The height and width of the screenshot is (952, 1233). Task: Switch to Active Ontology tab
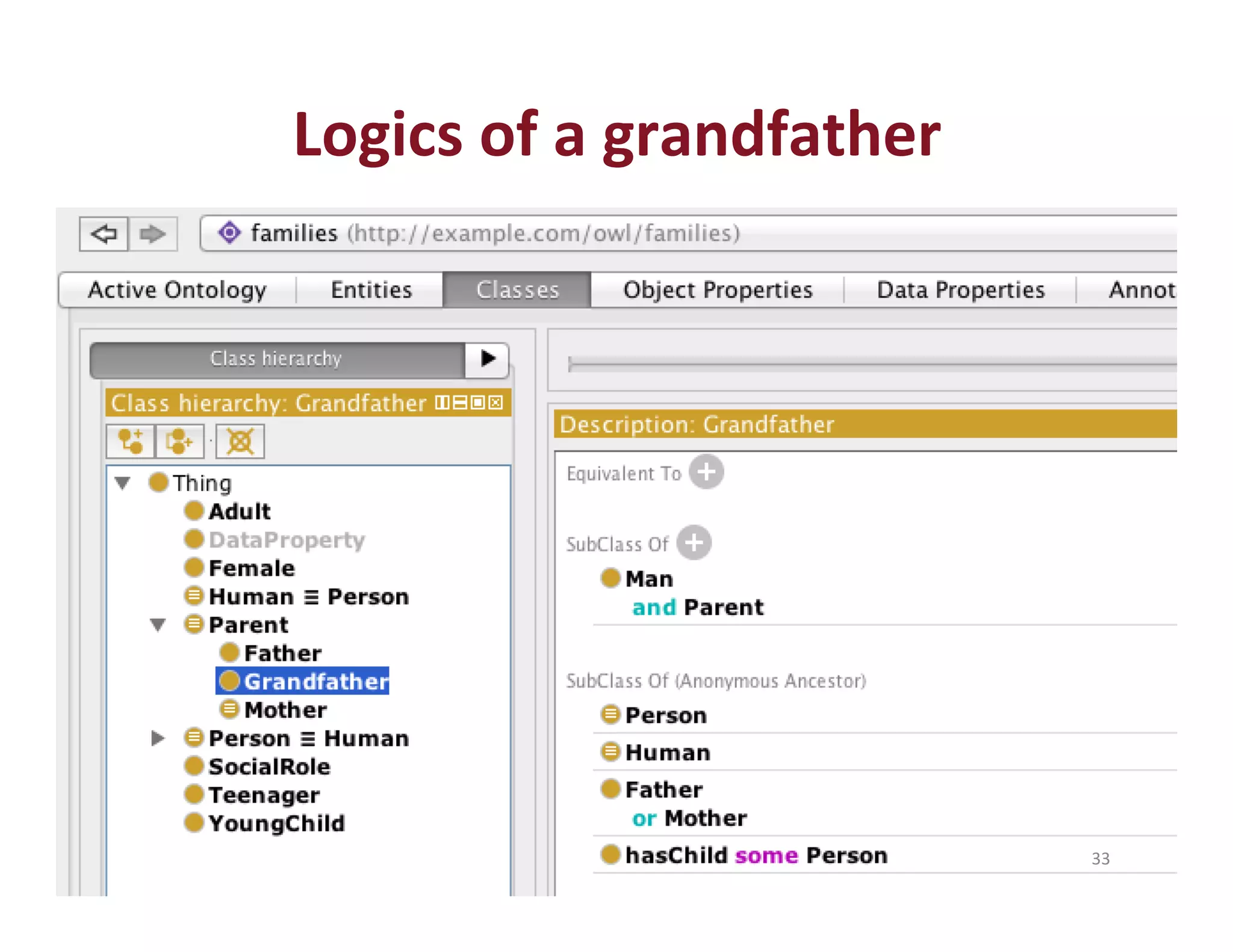coord(177,290)
